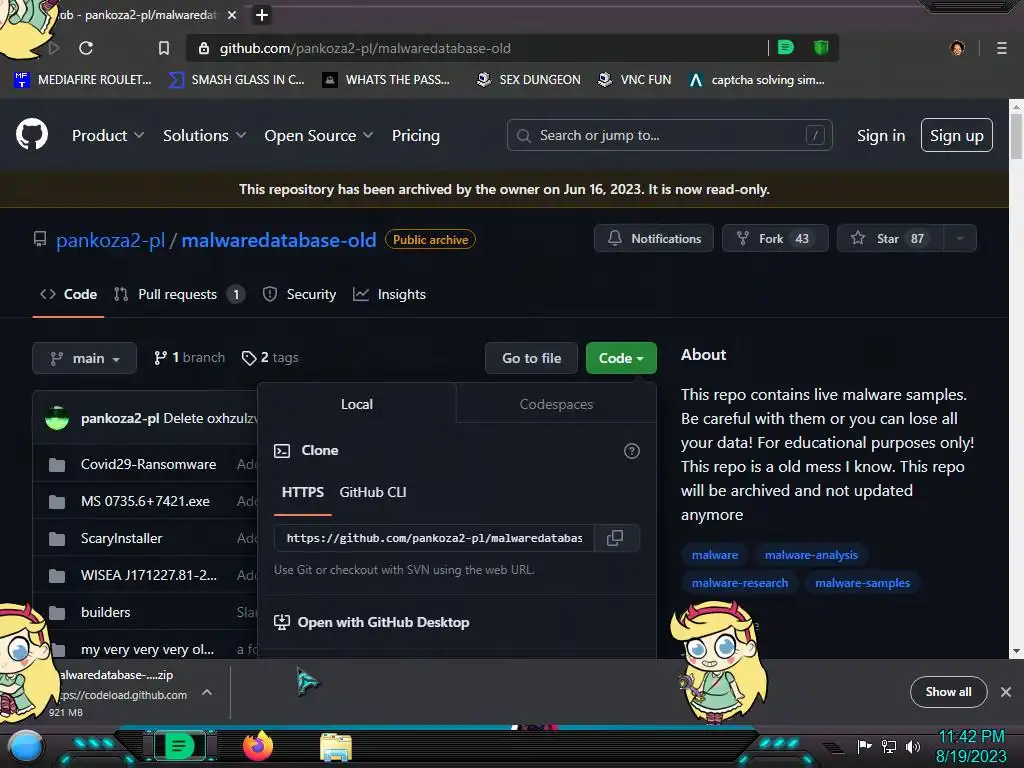Viewport: 1024px width, 768px height.
Task: Click the site lock padlock icon
Action: [204, 48]
